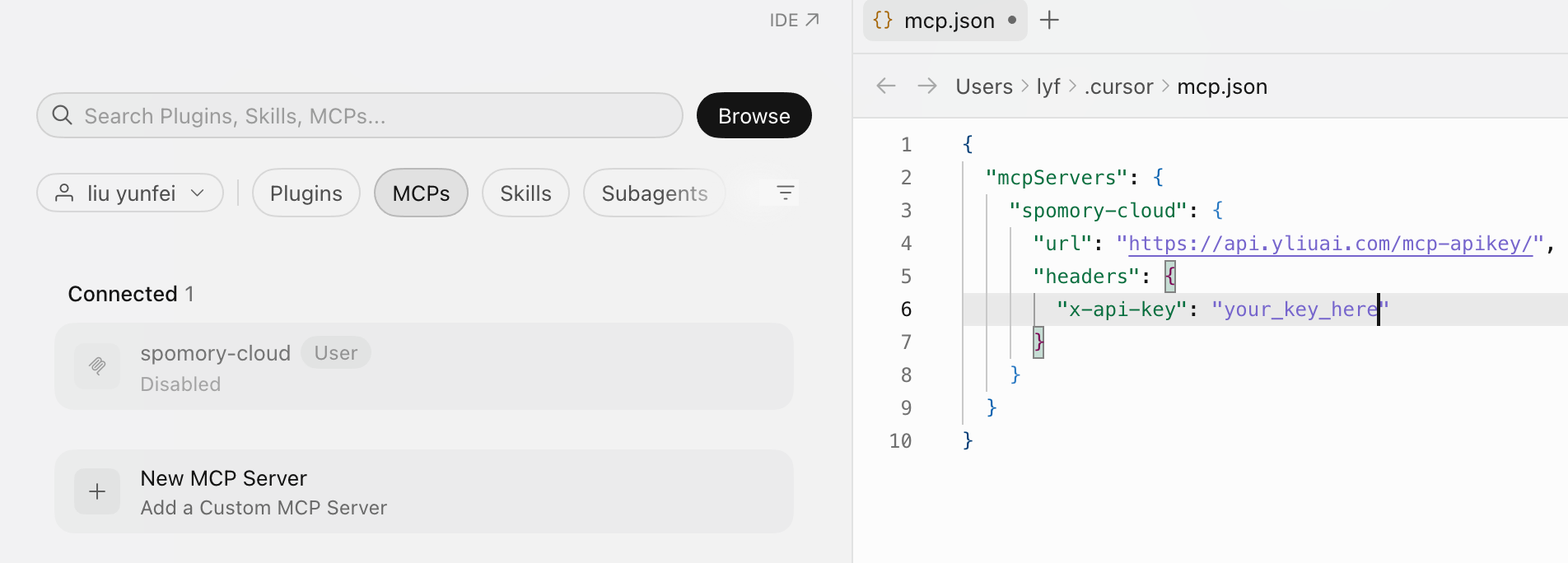Click the "mcpServers" key in the editor

pyautogui.click(x=1057, y=178)
